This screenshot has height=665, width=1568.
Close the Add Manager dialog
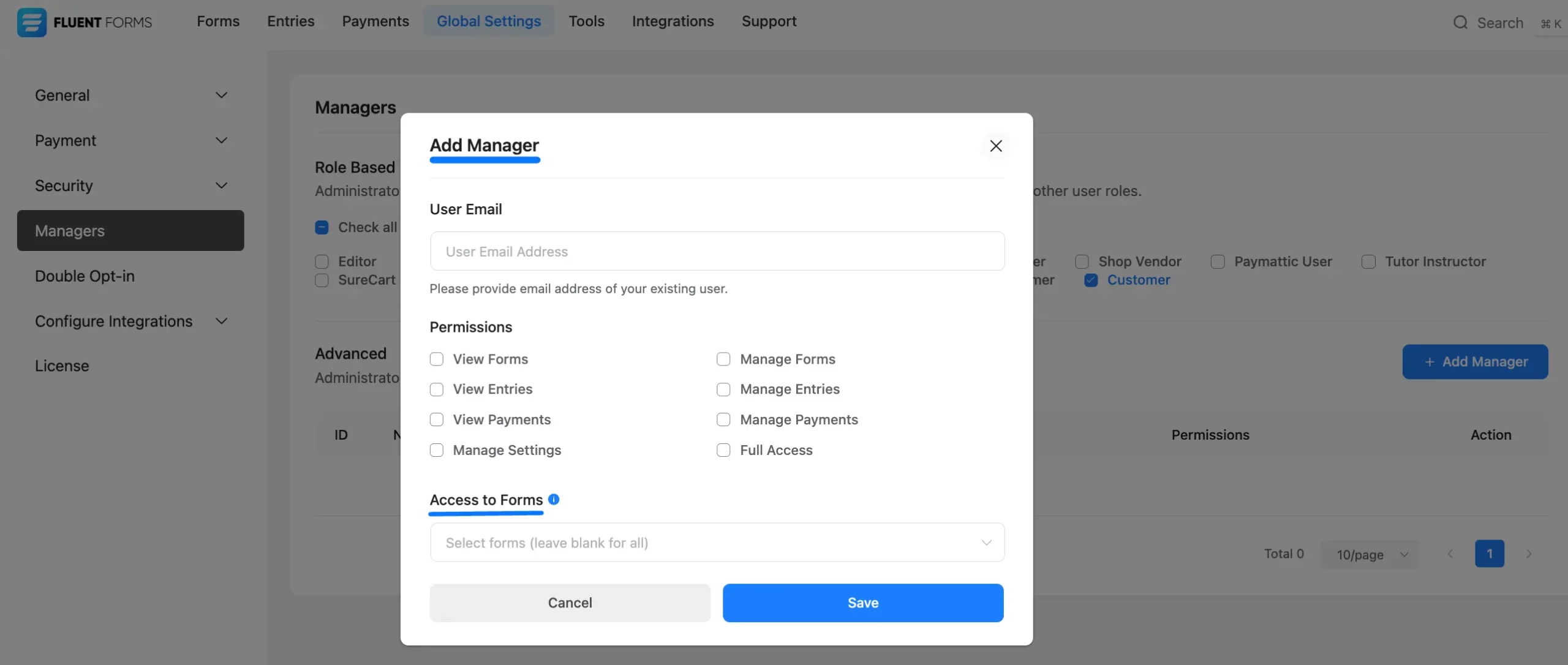tap(996, 146)
